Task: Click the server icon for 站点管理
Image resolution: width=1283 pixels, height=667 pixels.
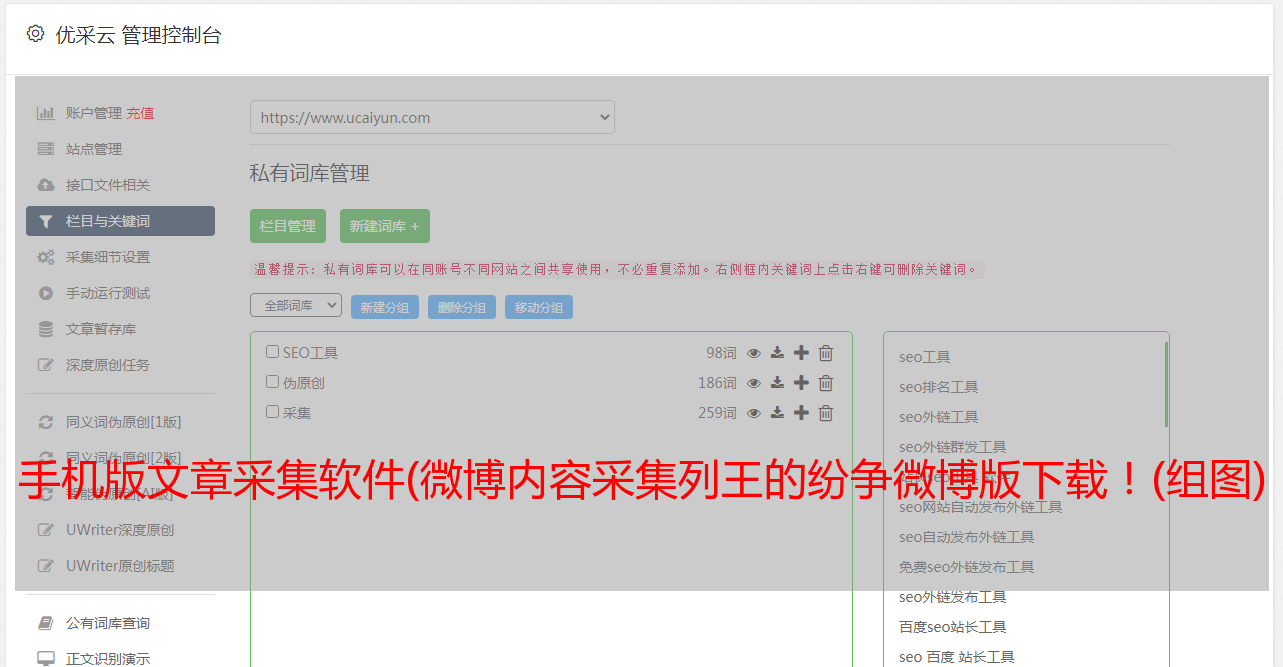Action: 45,149
